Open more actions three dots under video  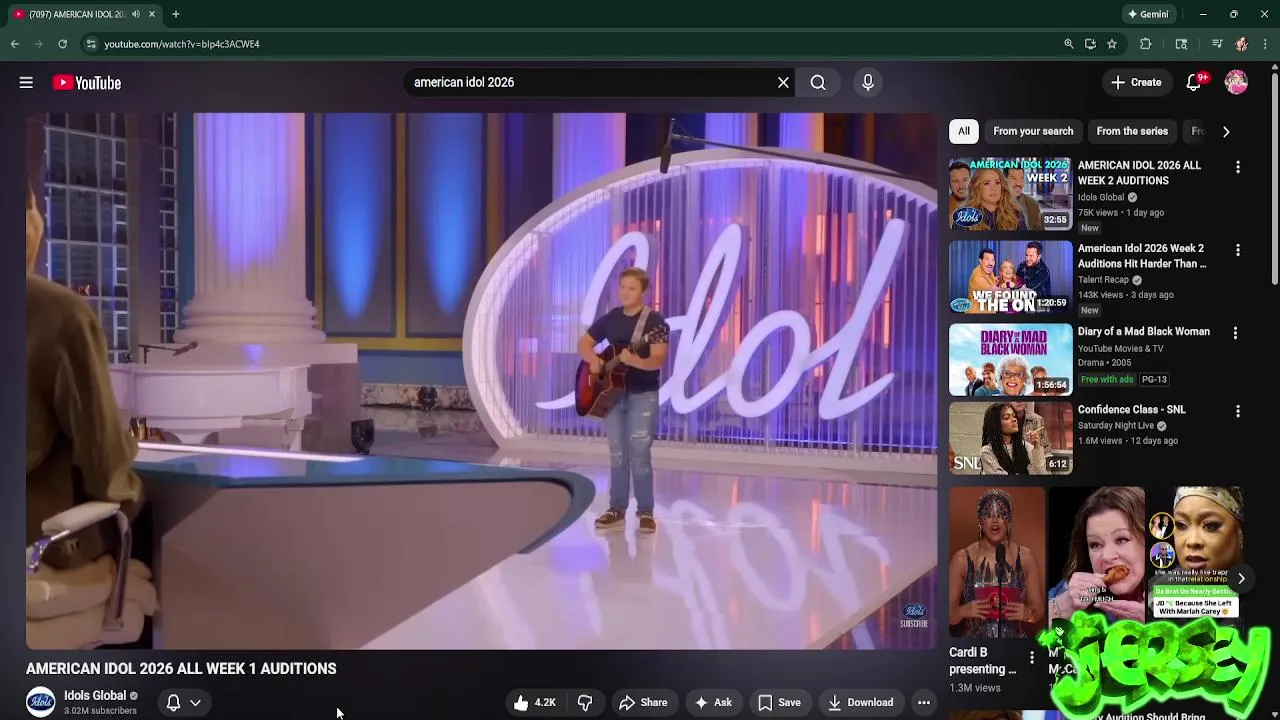click(924, 703)
